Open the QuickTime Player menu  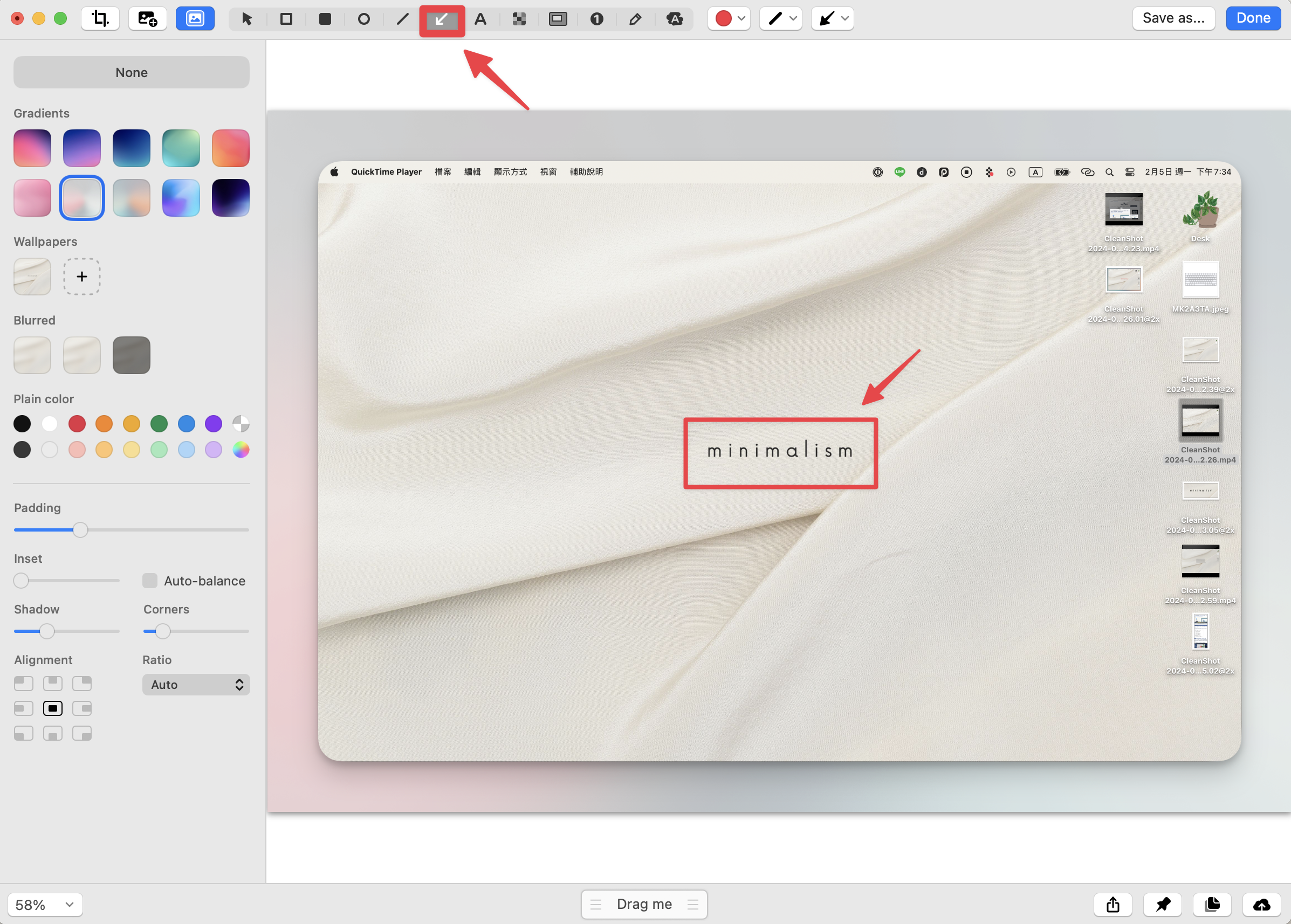(x=387, y=172)
